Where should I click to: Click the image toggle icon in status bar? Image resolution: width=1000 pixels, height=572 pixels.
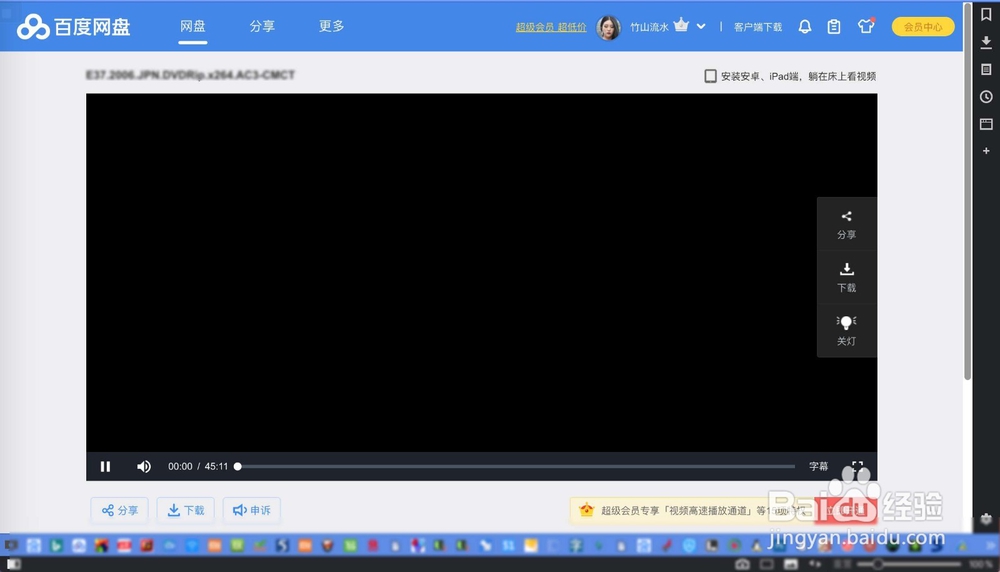tap(791, 564)
